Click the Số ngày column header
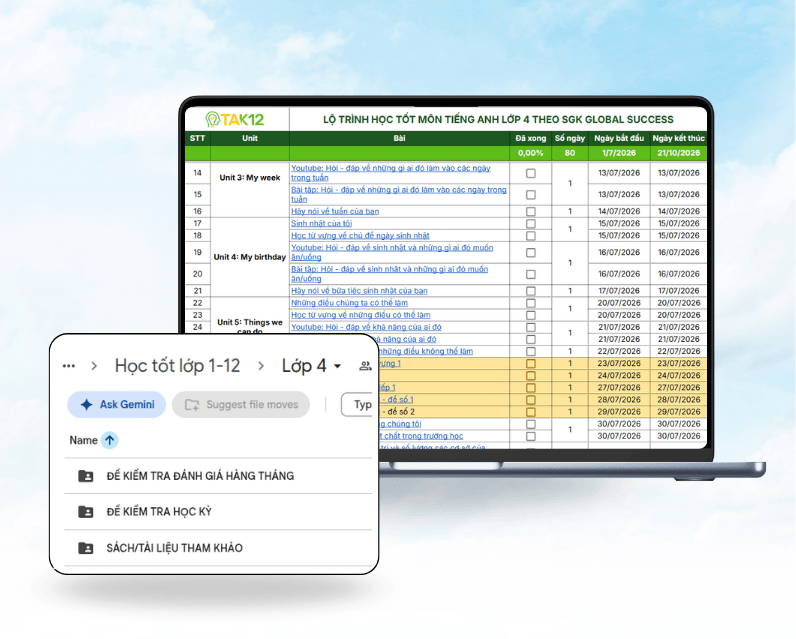The image size is (796, 639). 570,138
